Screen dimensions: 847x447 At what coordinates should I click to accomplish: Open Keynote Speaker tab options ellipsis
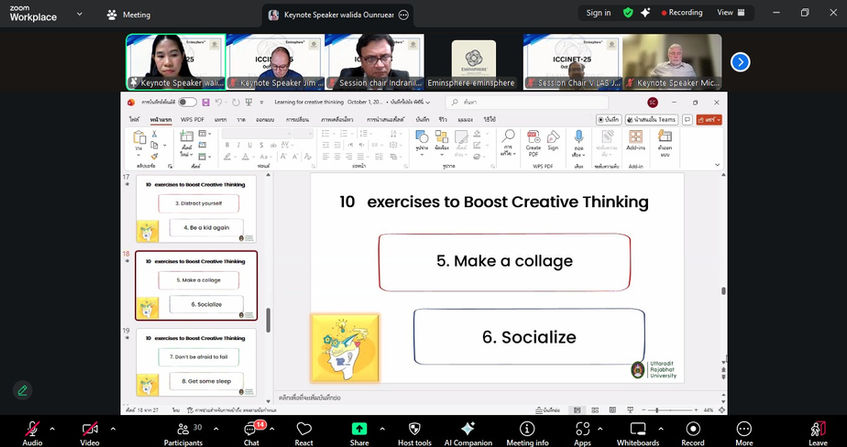(x=403, y=15)
